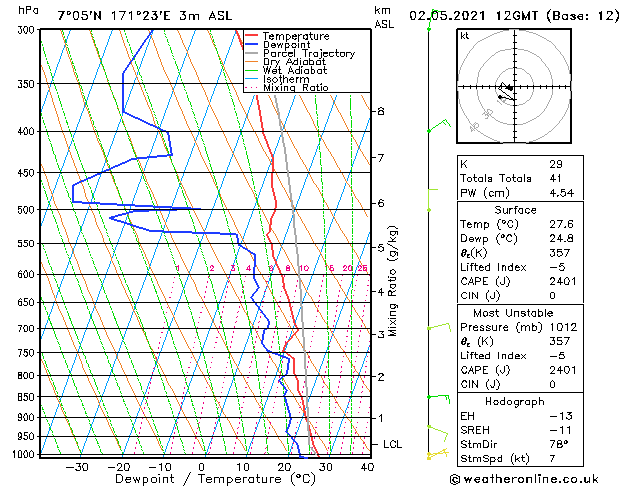Click the hodograph wind plot circle
The width and height of the screenshot is (629, 486).
pos(514,86)
